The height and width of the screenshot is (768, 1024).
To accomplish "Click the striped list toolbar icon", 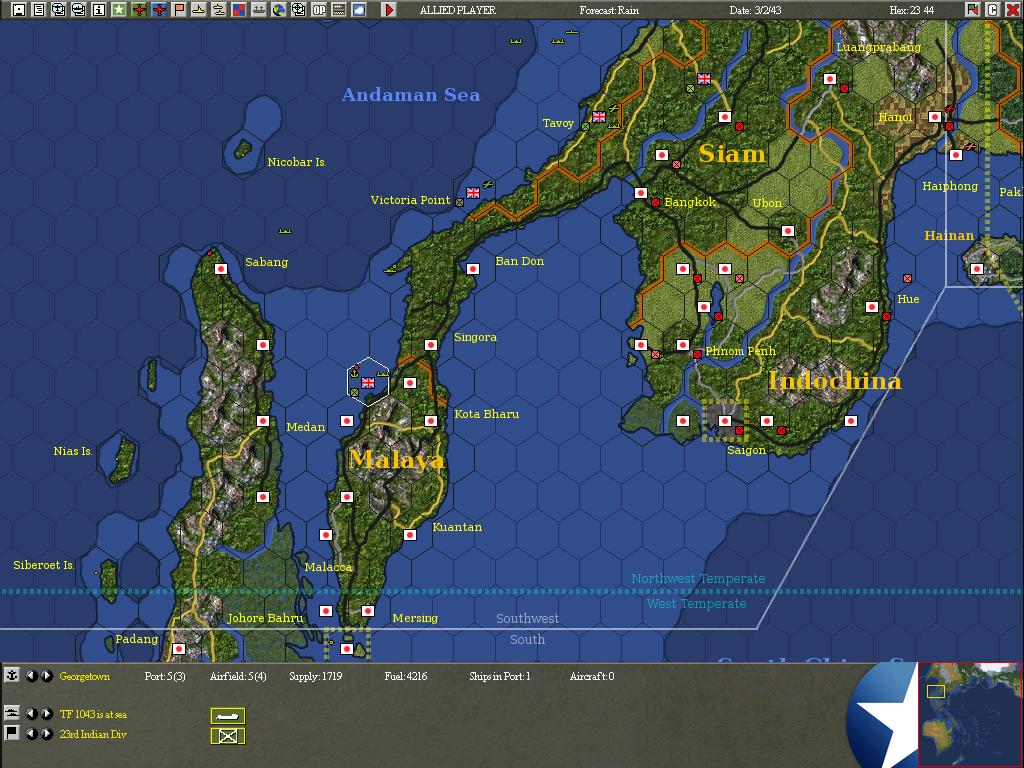I will [339, 10].
